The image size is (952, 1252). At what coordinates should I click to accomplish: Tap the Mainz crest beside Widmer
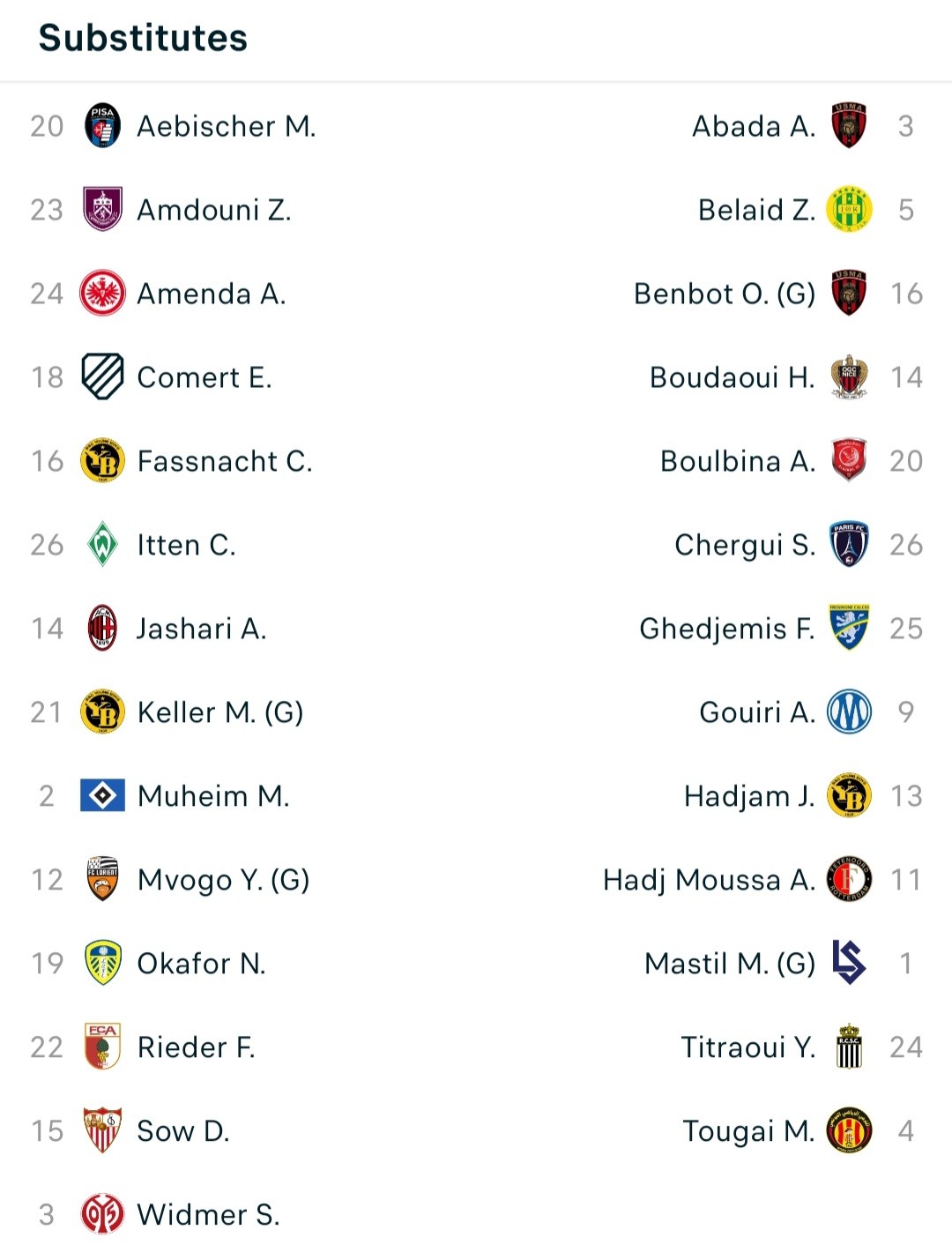[x=102, y=1214]
